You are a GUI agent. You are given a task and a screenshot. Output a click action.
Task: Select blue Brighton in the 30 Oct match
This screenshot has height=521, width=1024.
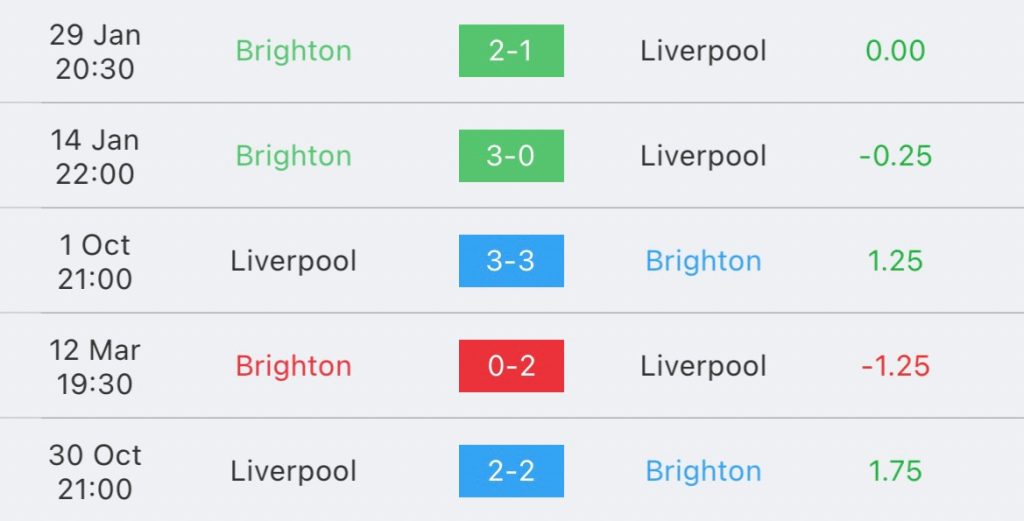click(x=703, y=472)
